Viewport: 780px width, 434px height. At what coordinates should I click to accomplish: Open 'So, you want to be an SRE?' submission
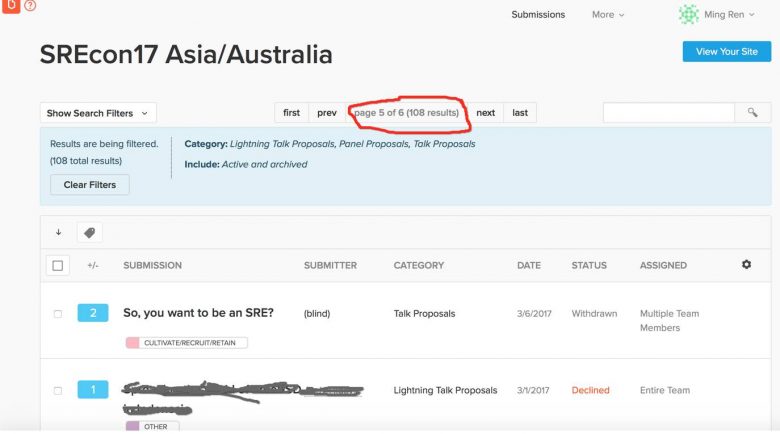coord(198,313)
